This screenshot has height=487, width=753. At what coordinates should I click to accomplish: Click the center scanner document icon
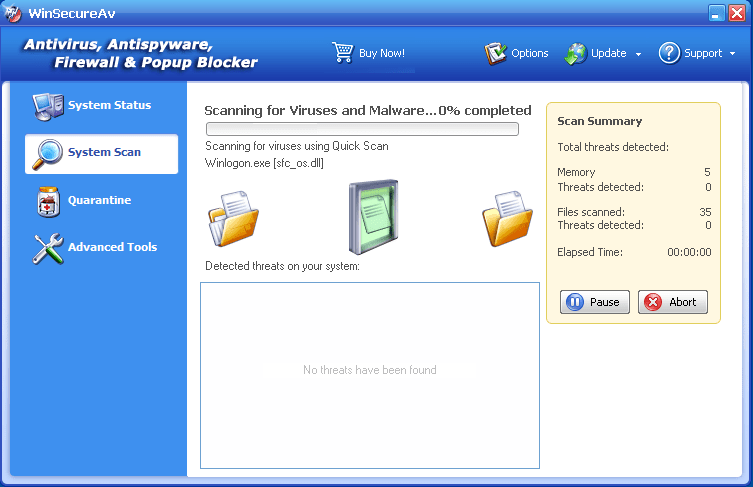[373, 217]
